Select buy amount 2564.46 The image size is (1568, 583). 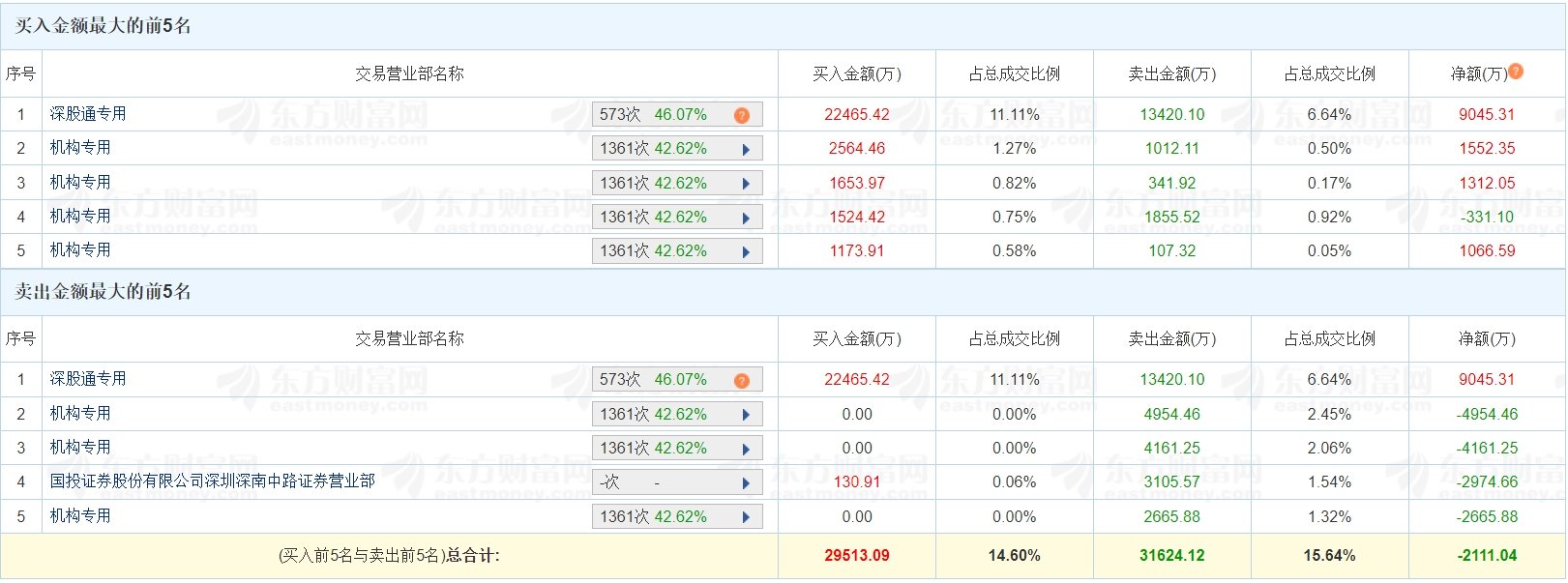click(x=857, y=149)
